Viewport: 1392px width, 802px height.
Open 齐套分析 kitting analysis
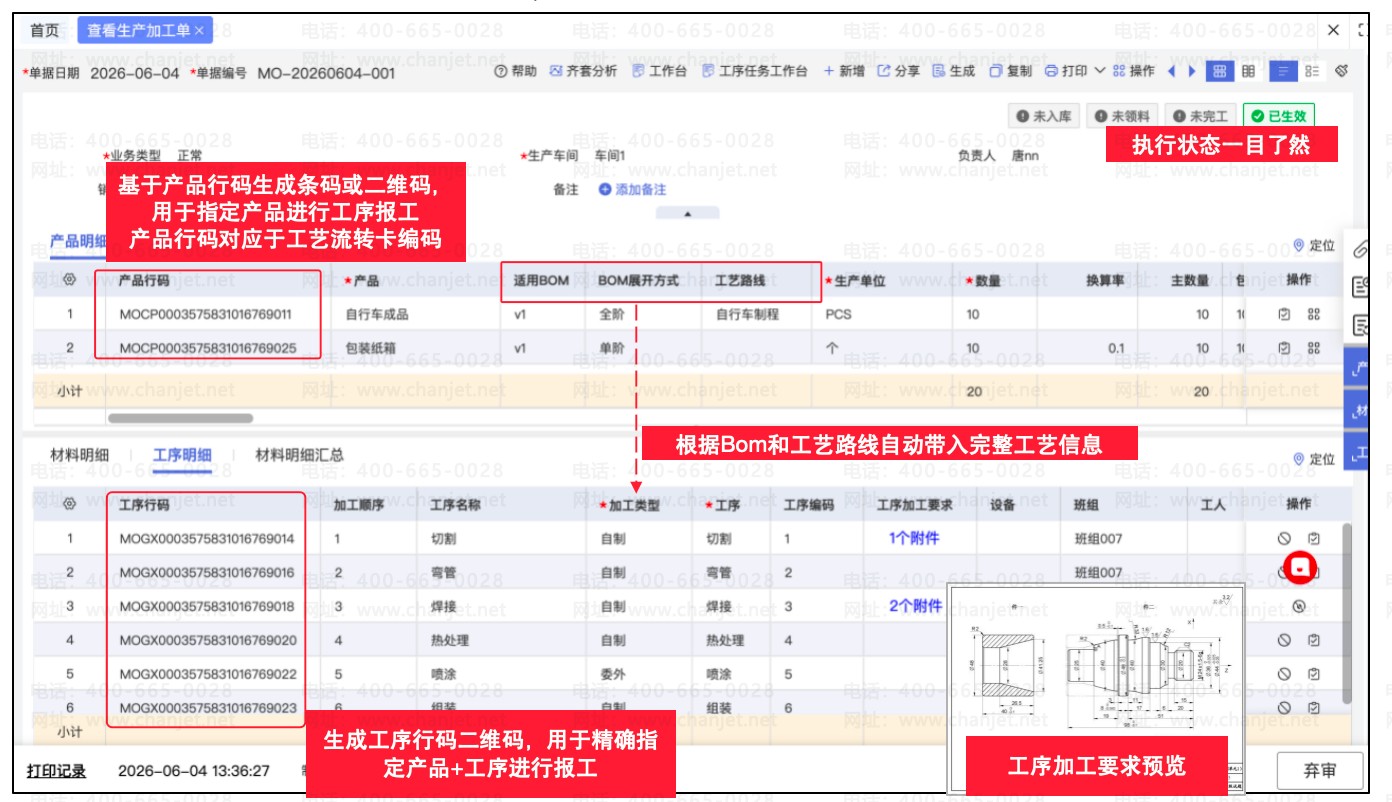click(x=583, y=72)
